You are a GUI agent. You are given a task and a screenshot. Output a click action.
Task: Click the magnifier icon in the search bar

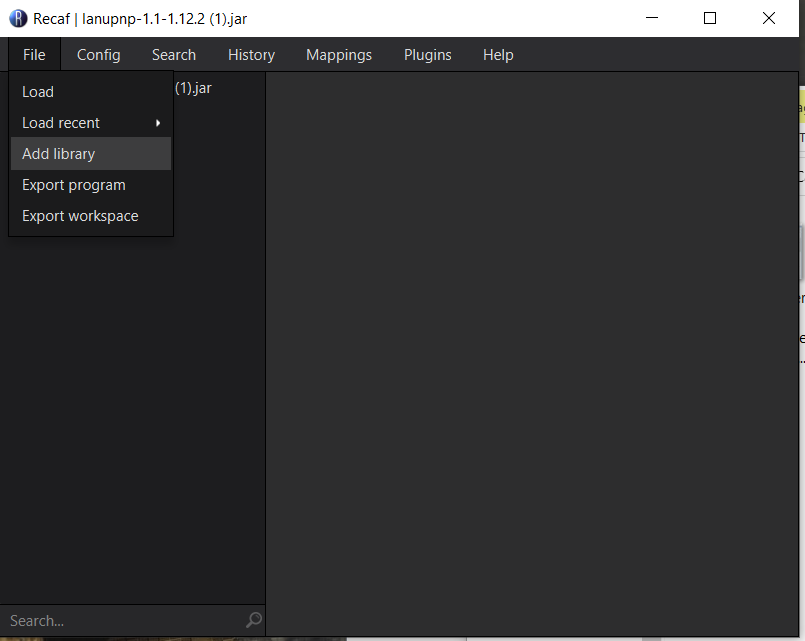[x=252, y=620]
